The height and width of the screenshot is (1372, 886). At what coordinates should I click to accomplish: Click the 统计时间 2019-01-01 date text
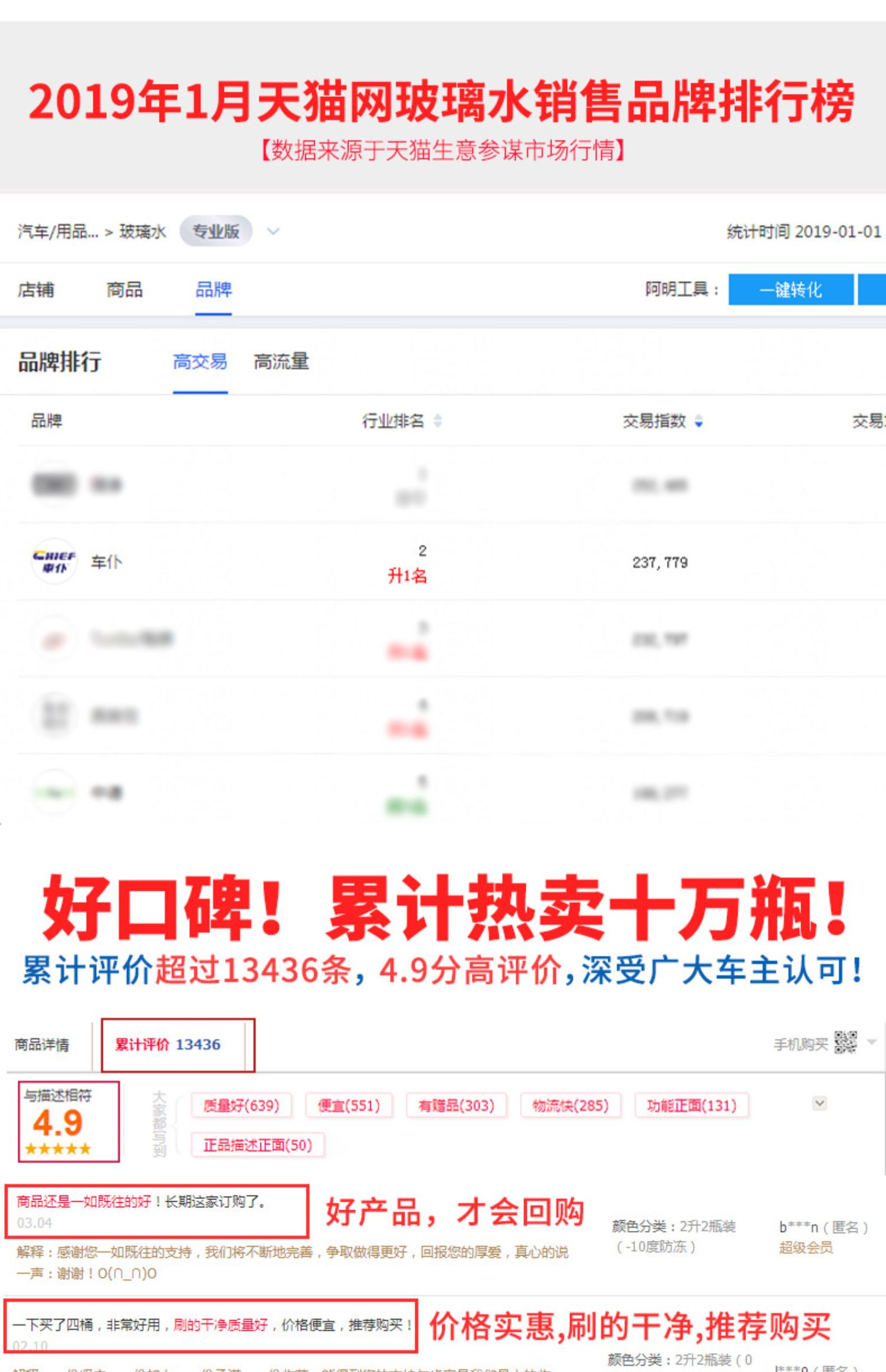pos(804,231)
